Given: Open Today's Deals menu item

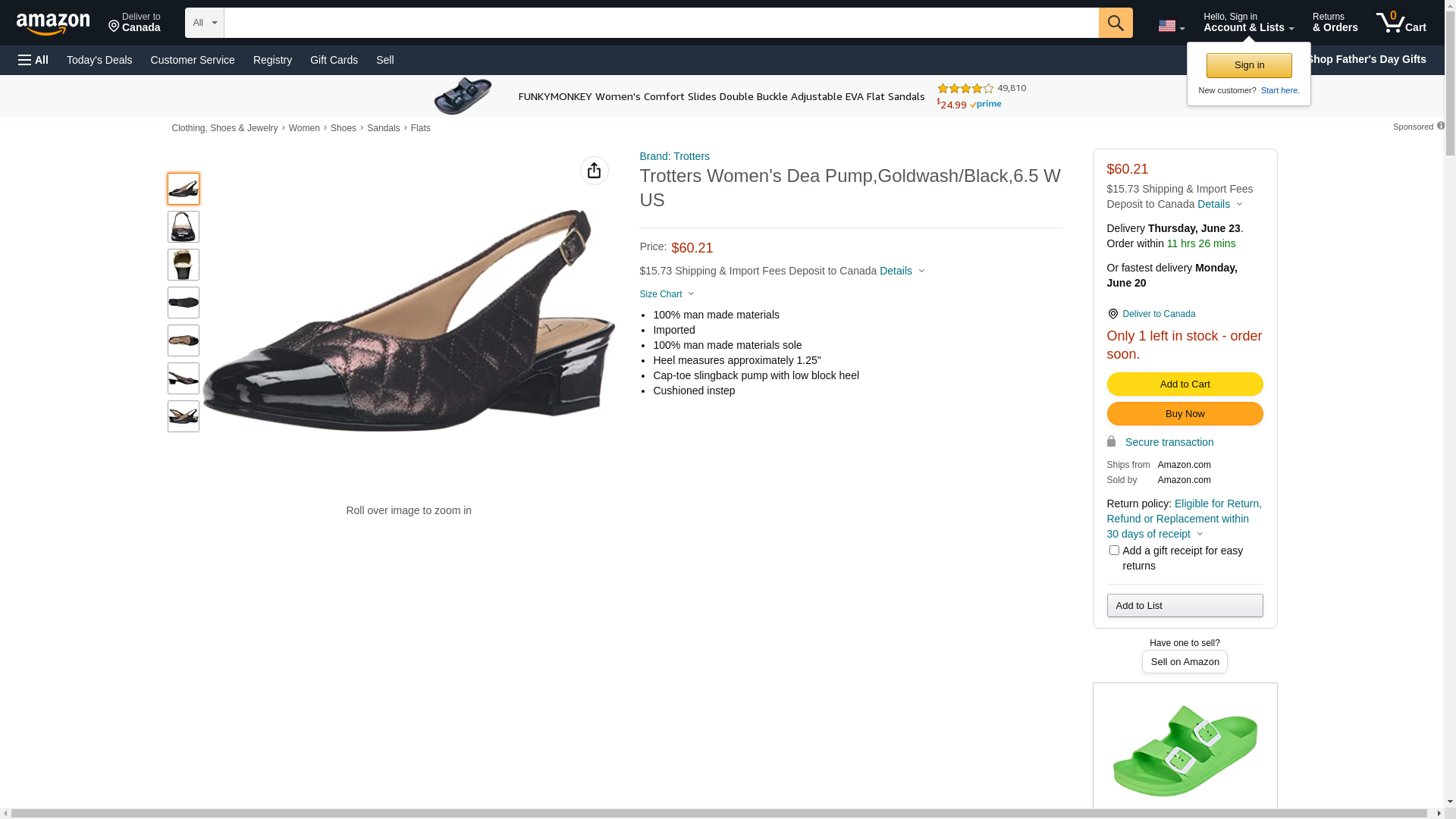Looking at the screenshot, I should pyautogui.click(x=99, y=60).
